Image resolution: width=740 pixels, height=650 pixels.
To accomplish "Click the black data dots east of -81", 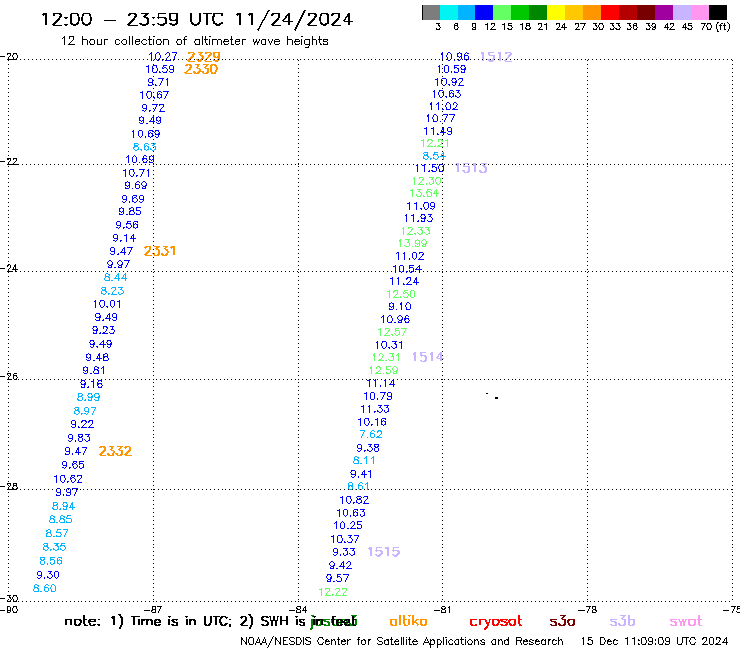I will [493, 396].
